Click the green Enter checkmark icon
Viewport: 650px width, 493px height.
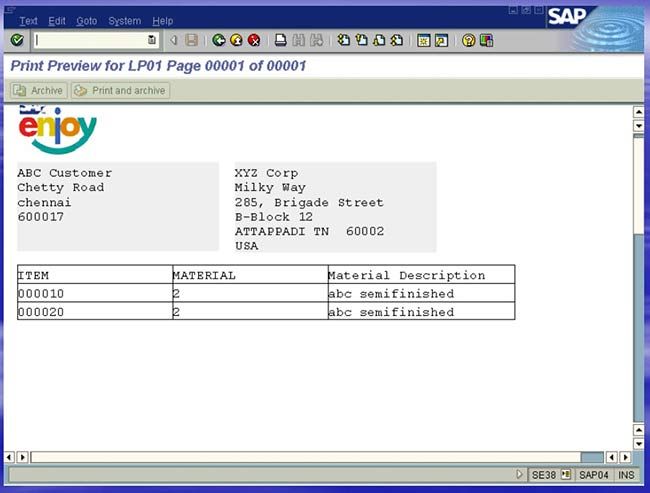[17, 40]
